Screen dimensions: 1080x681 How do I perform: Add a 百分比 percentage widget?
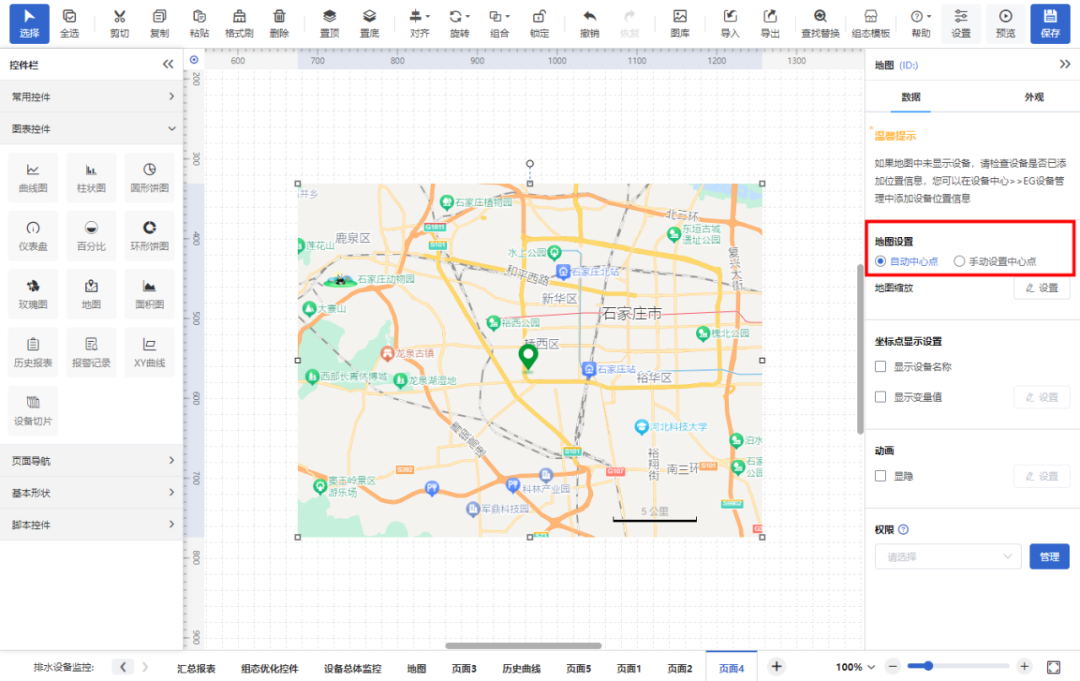tap(91, 236)
